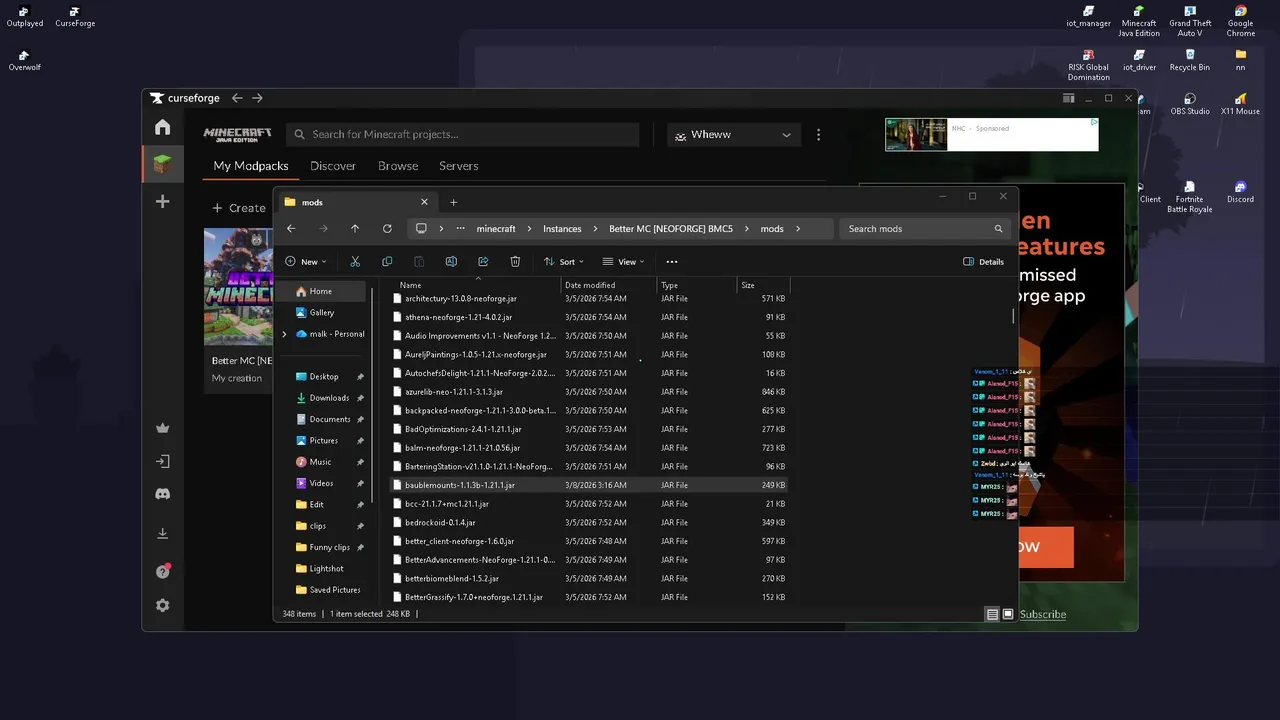Select betterbiomeblend-1.5.2.jar file
1280x720 pixels.
(589, 578)
